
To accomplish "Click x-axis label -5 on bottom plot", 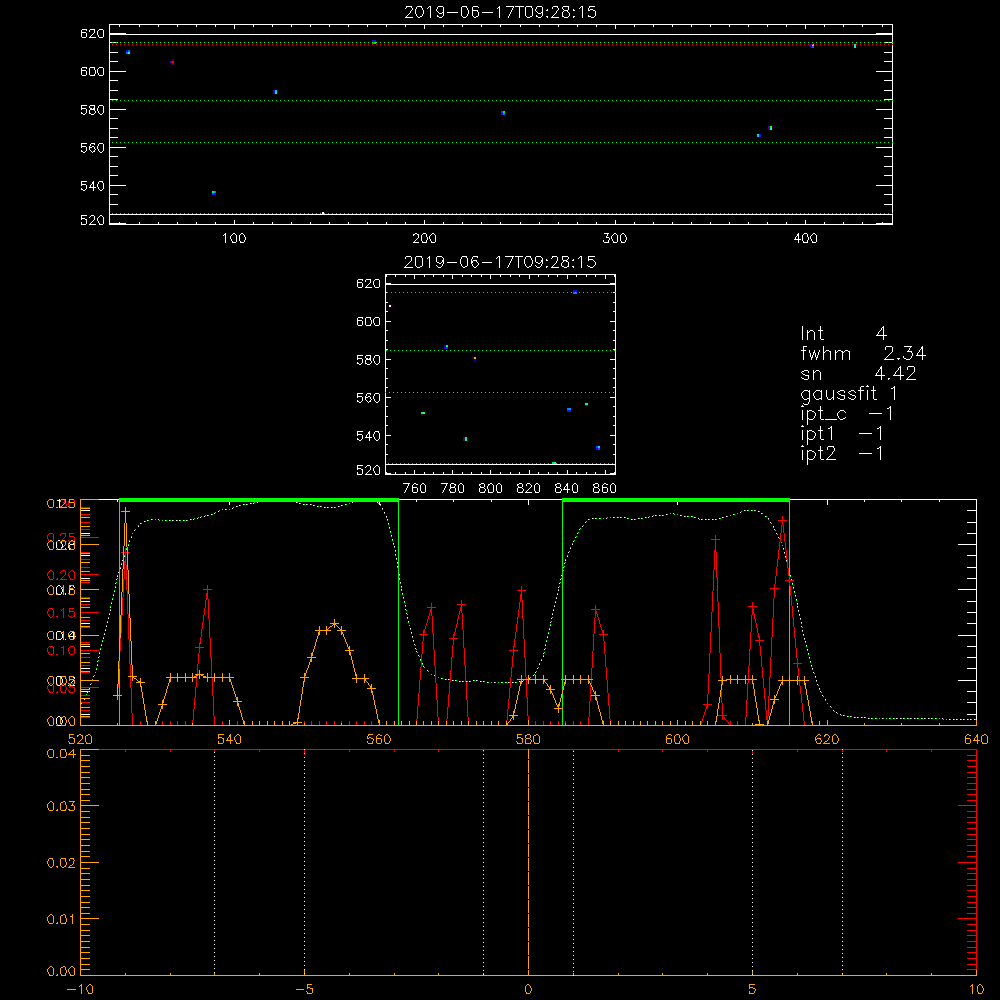I will coord(305,990).
